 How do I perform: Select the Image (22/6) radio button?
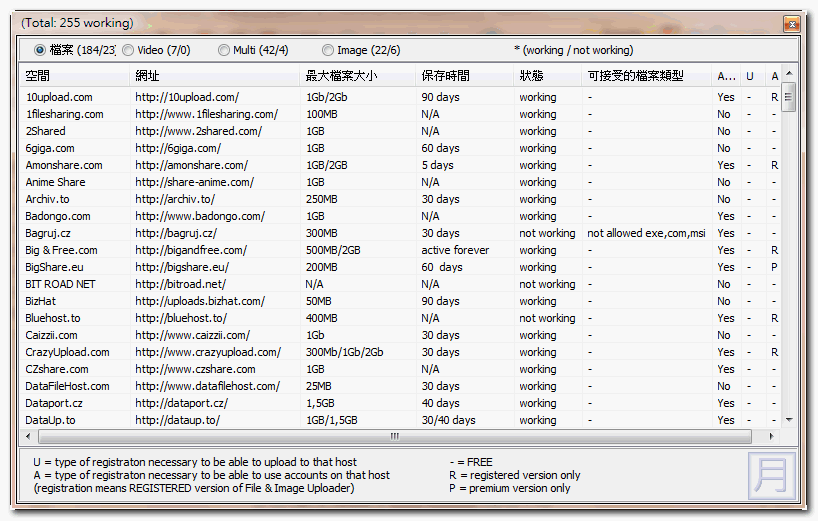[328, 50]
